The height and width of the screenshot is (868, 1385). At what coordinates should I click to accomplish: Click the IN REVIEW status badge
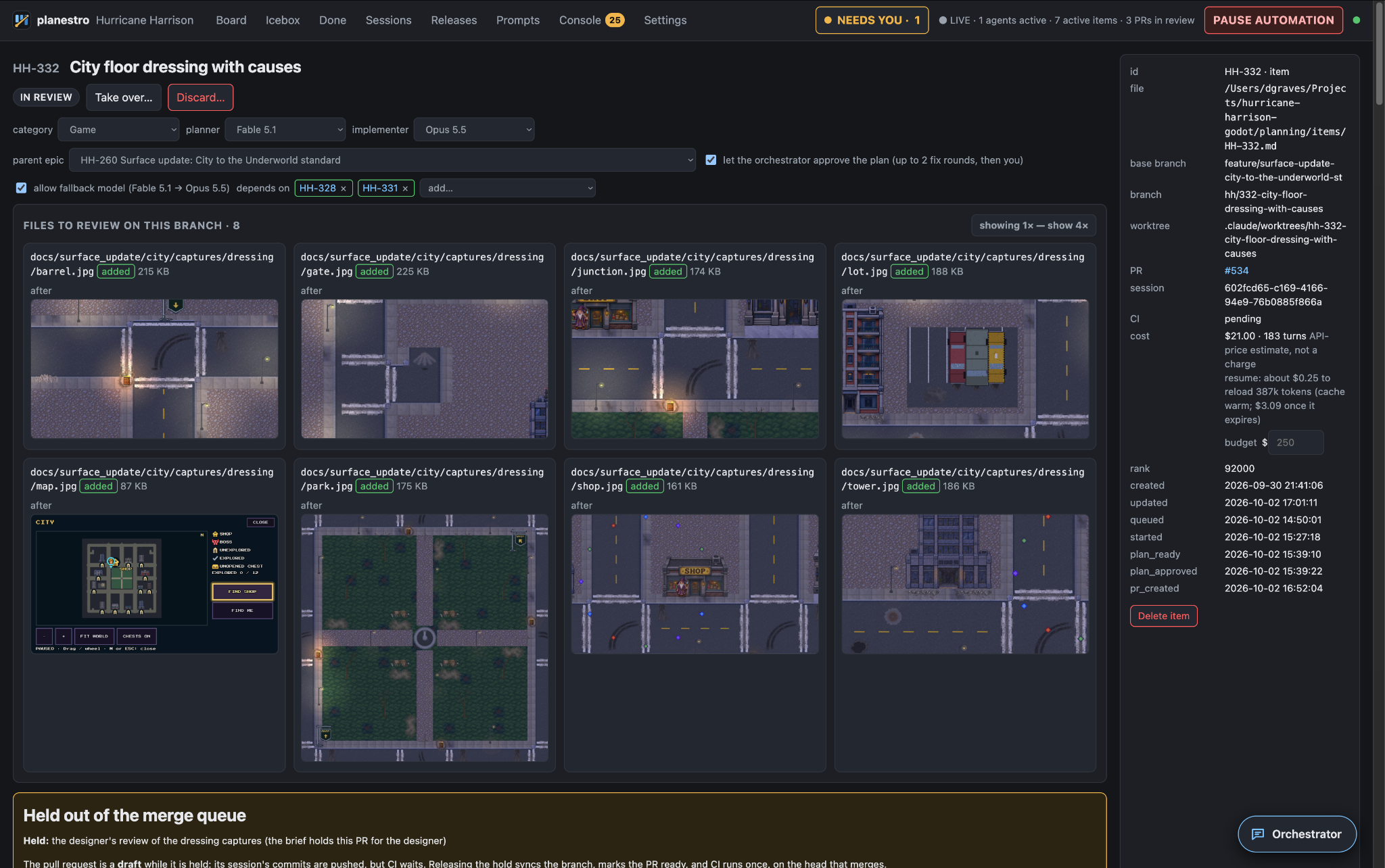pyautogui.click(x=46, y=97)
